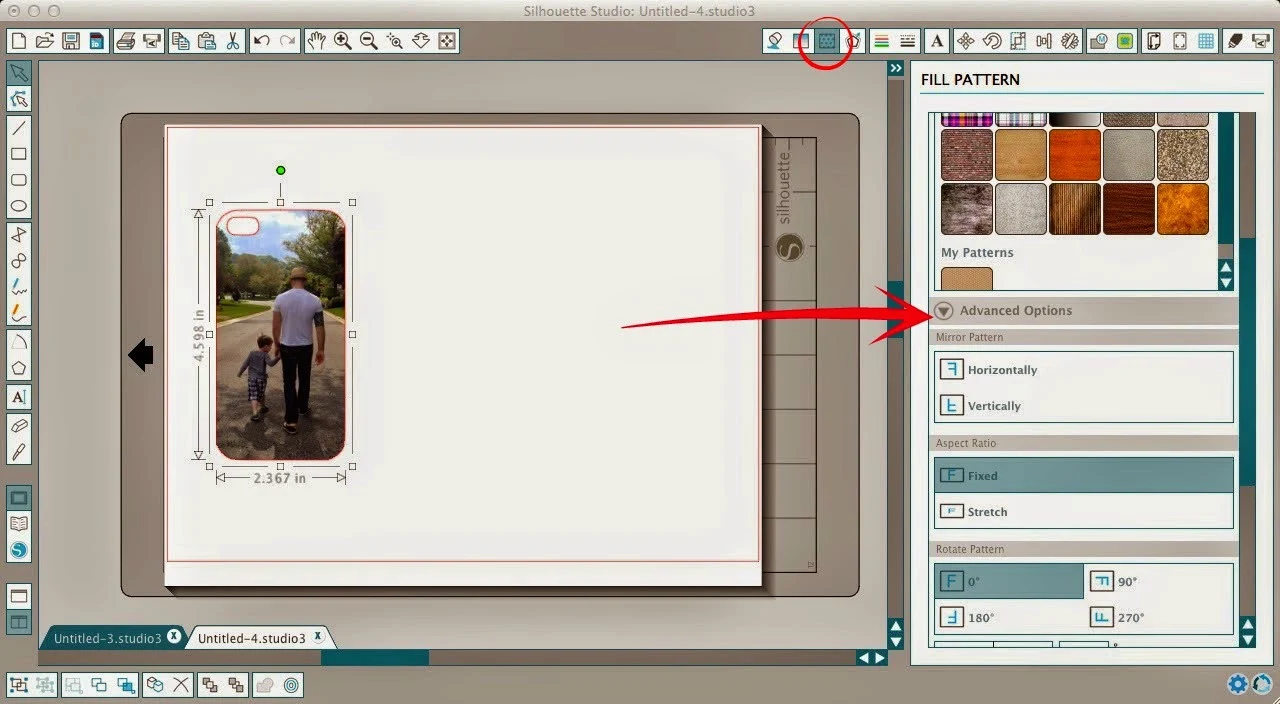
Task: Click the Save document icon
Action: [x=71, y=41]
